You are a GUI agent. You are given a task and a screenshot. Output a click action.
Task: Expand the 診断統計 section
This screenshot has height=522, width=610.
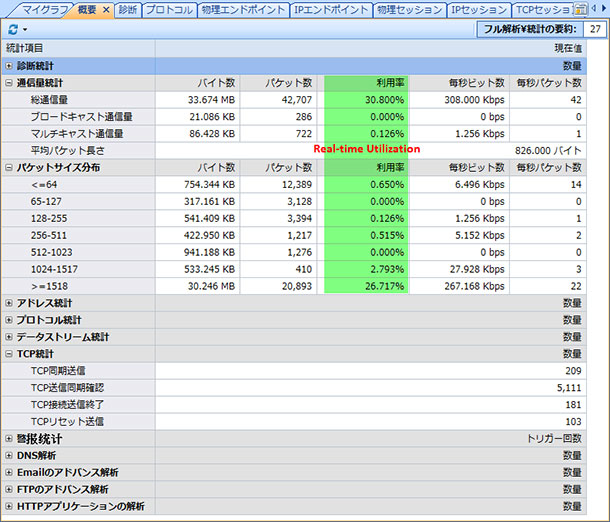9,65
